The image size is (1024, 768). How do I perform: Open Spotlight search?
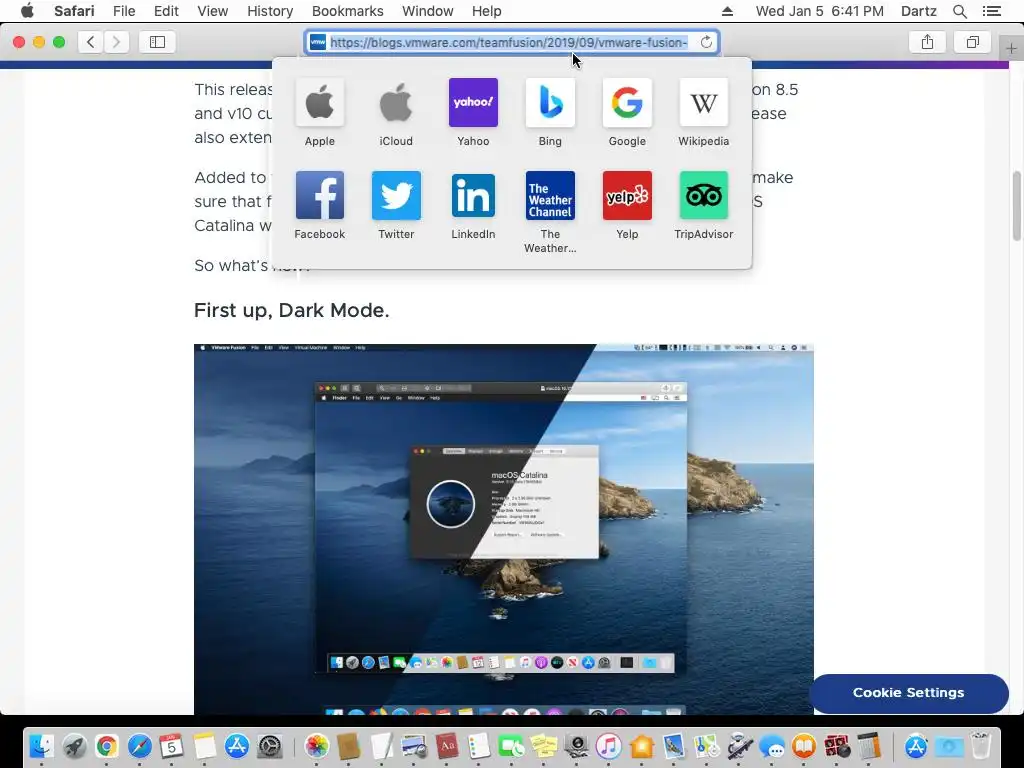click(x=959, y=11)
